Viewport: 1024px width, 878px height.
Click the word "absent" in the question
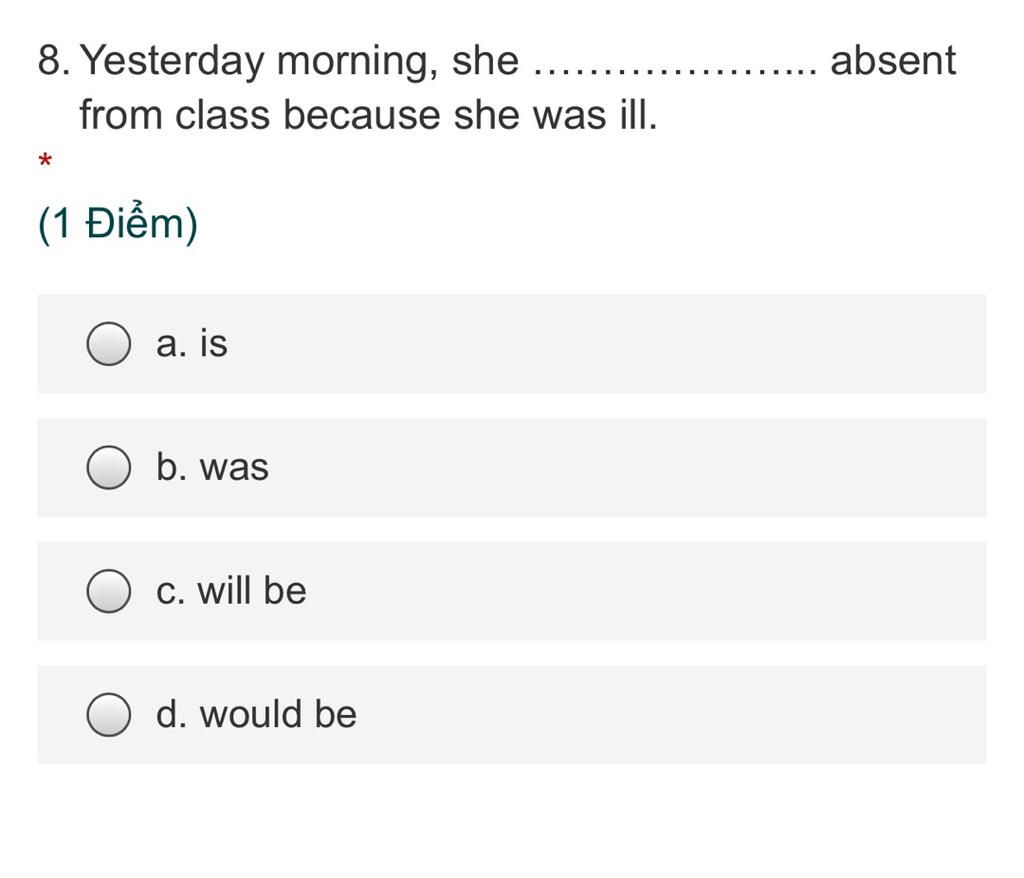[893, 60]
